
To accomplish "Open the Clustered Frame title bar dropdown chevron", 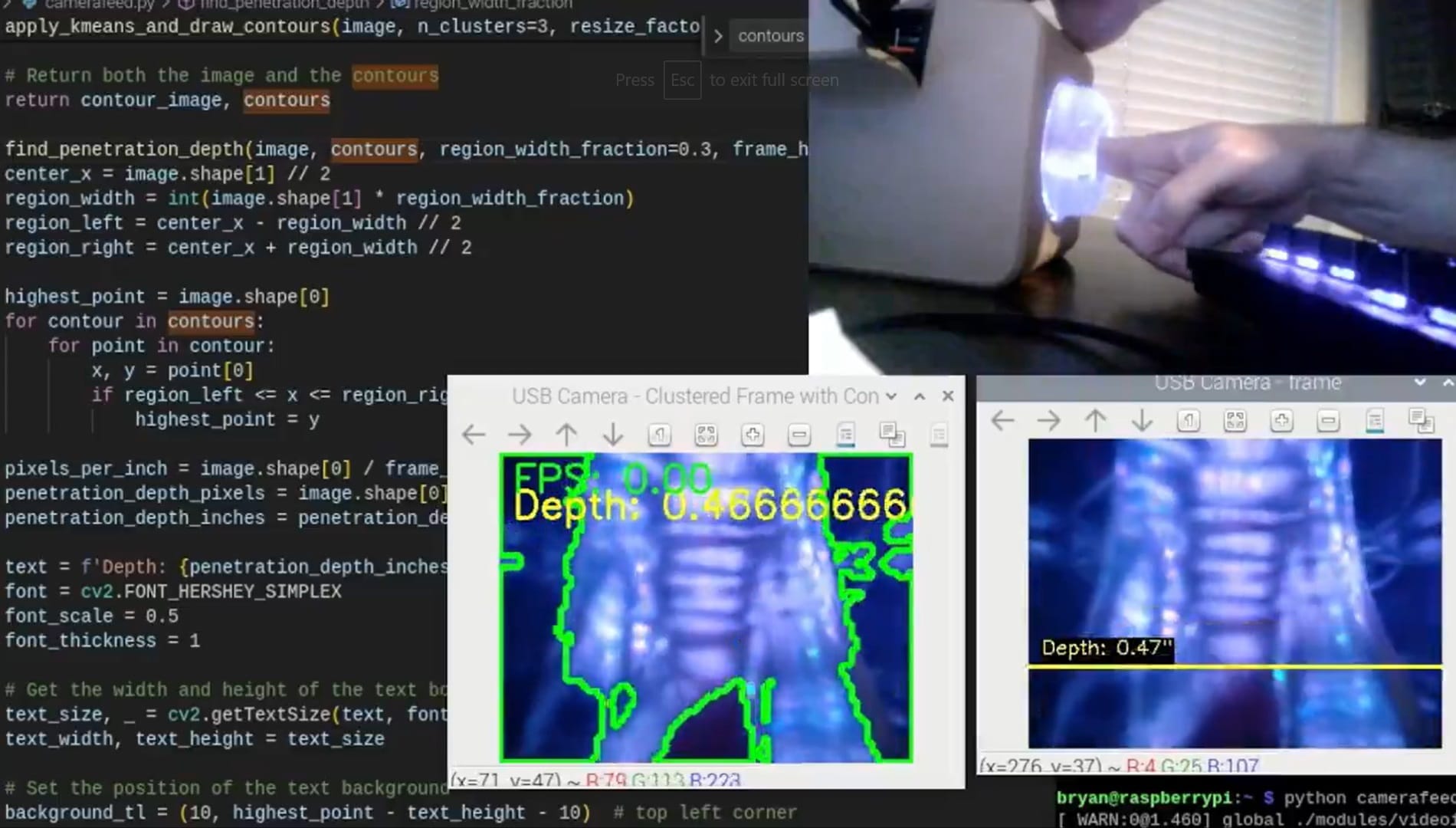I will (890, 396).
